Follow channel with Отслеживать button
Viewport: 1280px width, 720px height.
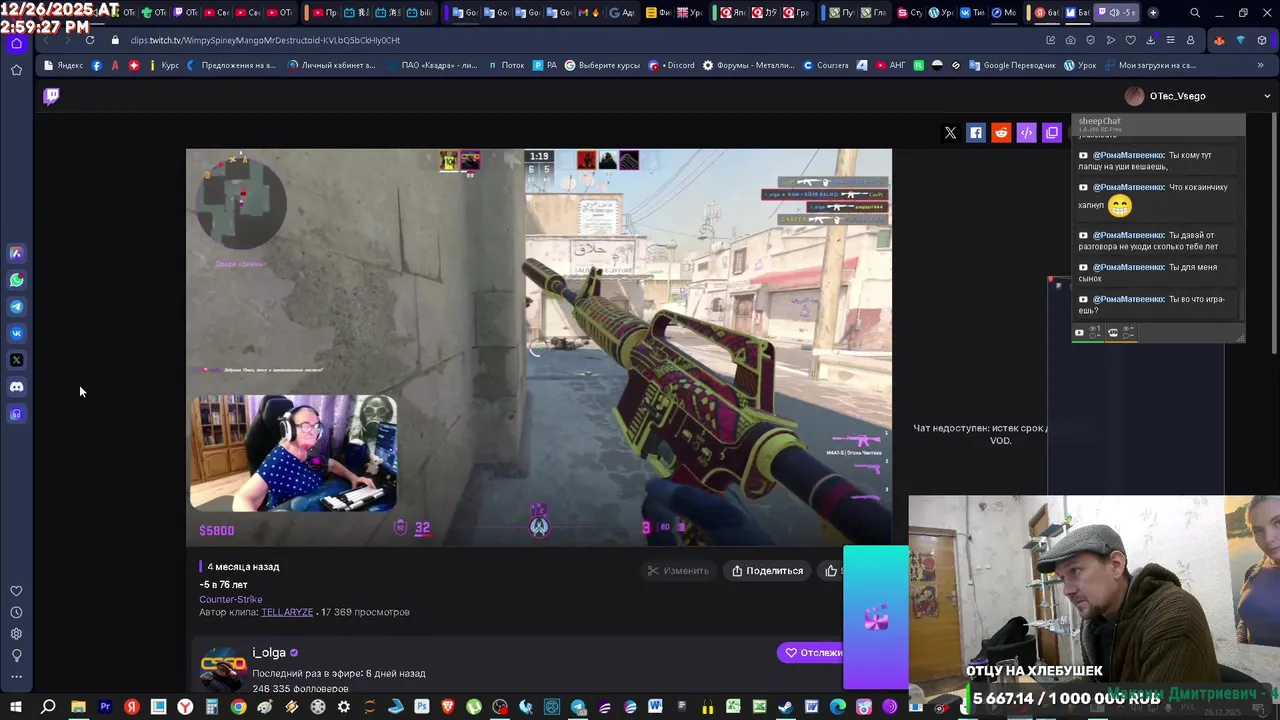click(812, 653)
